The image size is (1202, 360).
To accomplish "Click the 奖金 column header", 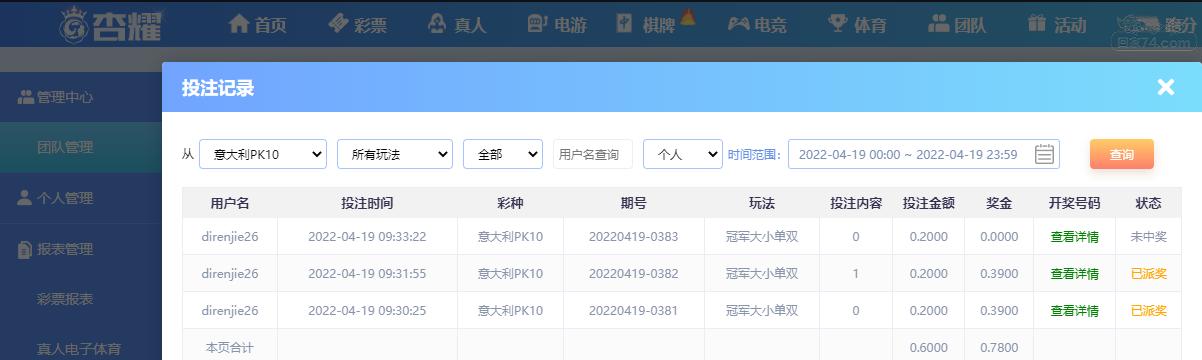I will click(999, 203).
